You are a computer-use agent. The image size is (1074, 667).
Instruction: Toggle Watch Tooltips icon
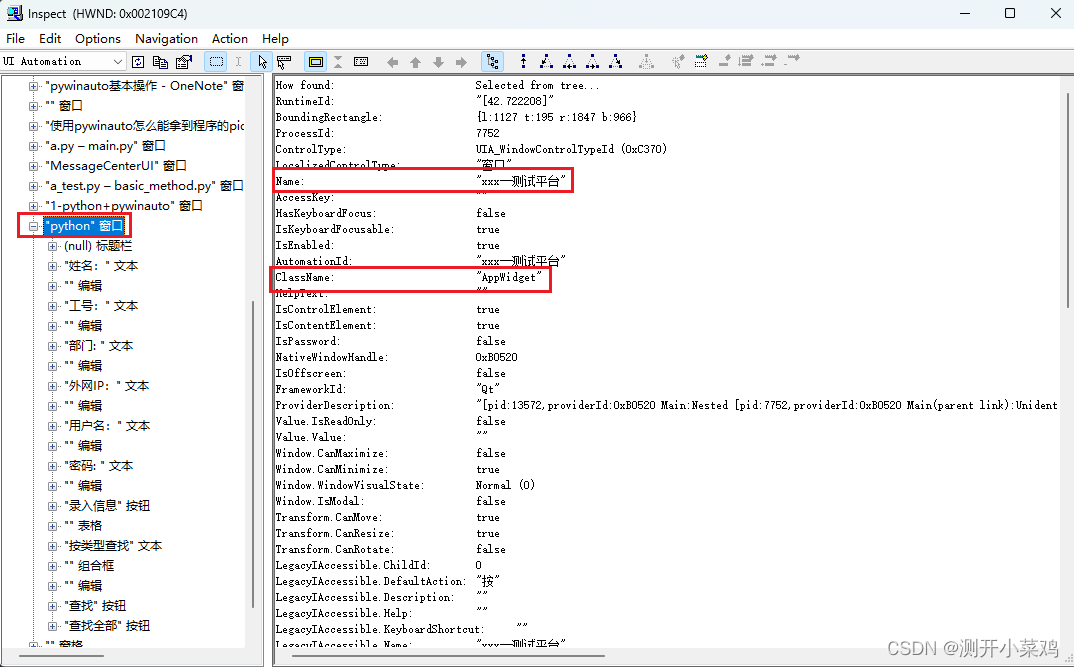click(x=284, y=62)
